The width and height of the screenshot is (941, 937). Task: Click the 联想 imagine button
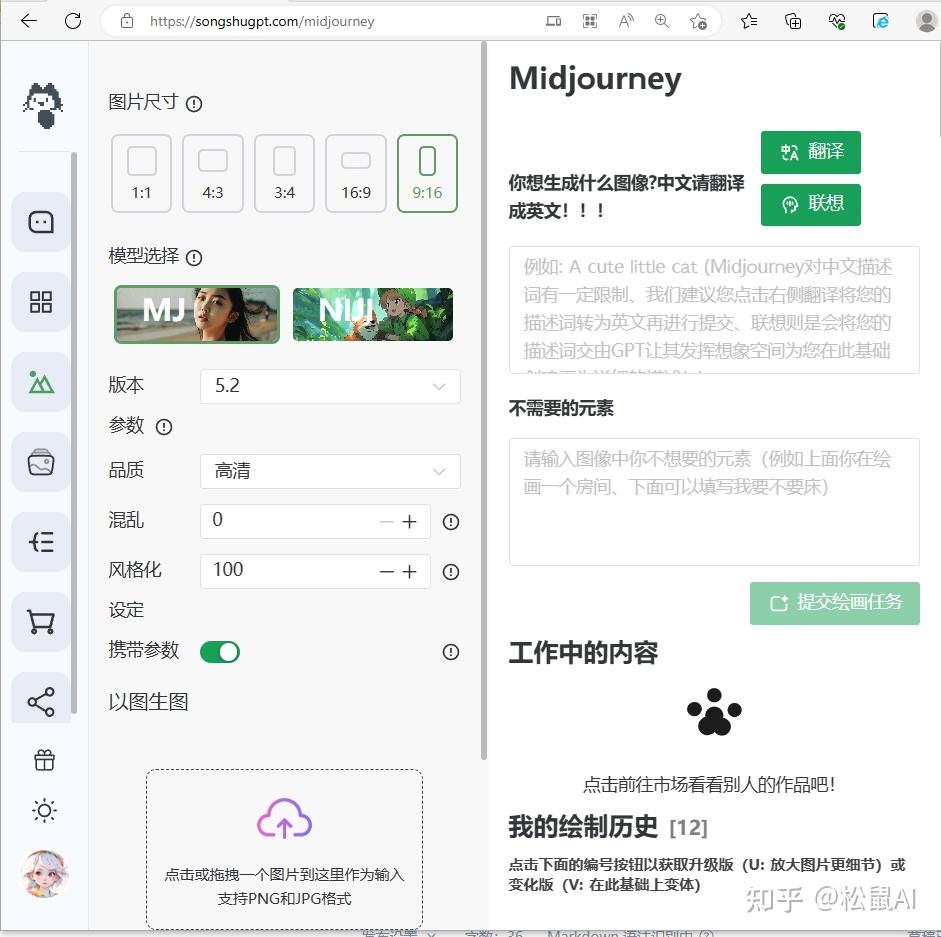[x=810, y=205]
